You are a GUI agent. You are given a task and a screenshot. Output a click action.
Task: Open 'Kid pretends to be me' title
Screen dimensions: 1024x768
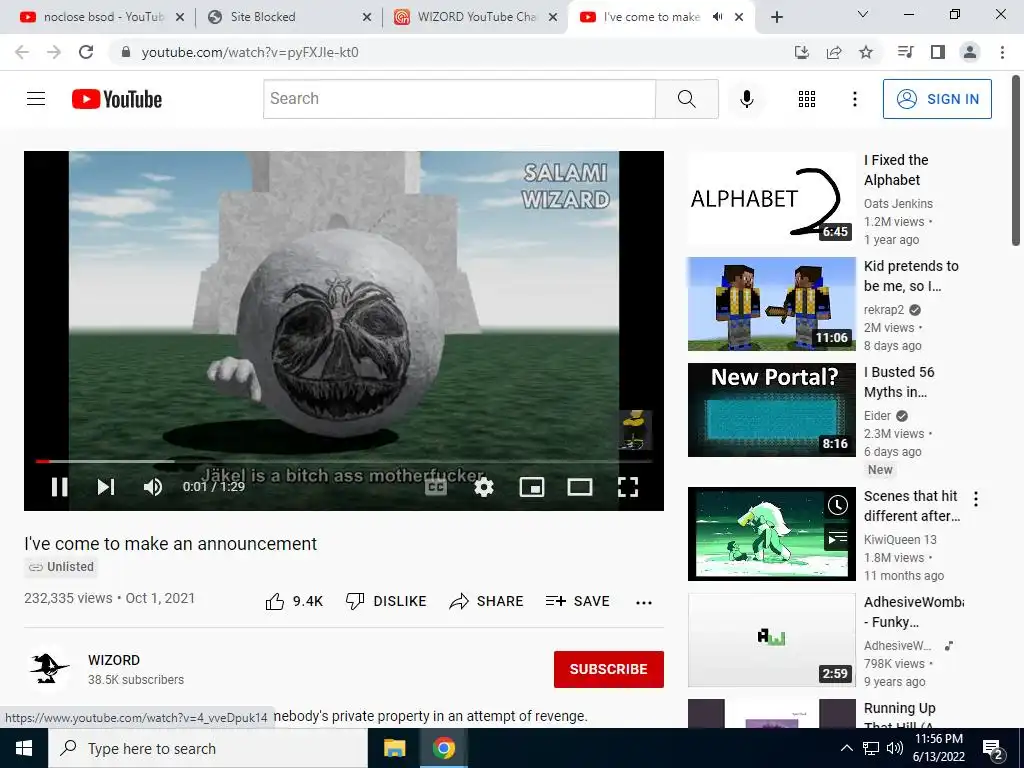[x=911, y=276]
